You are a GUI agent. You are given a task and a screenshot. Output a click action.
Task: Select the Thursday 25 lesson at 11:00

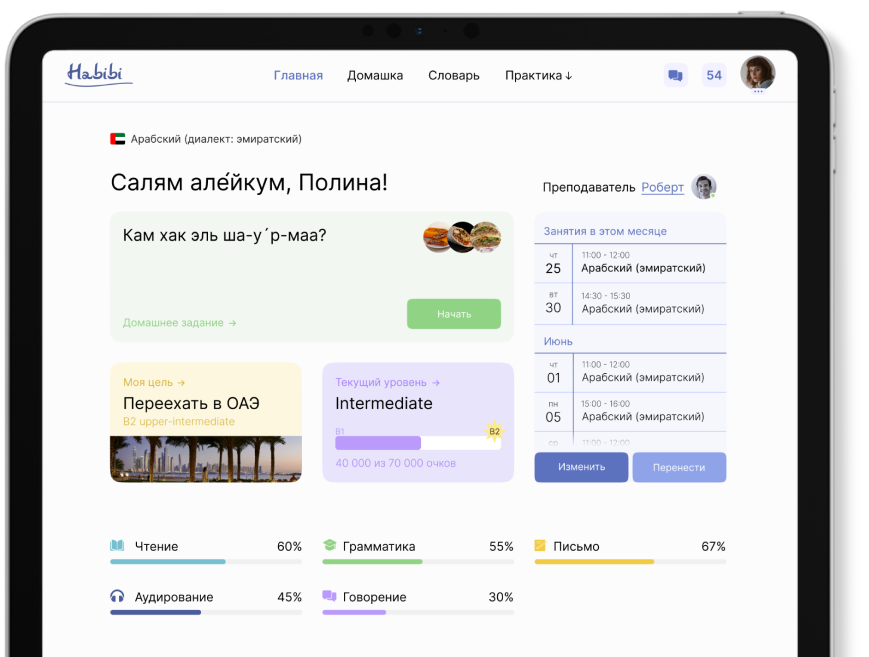coord(630,263)
